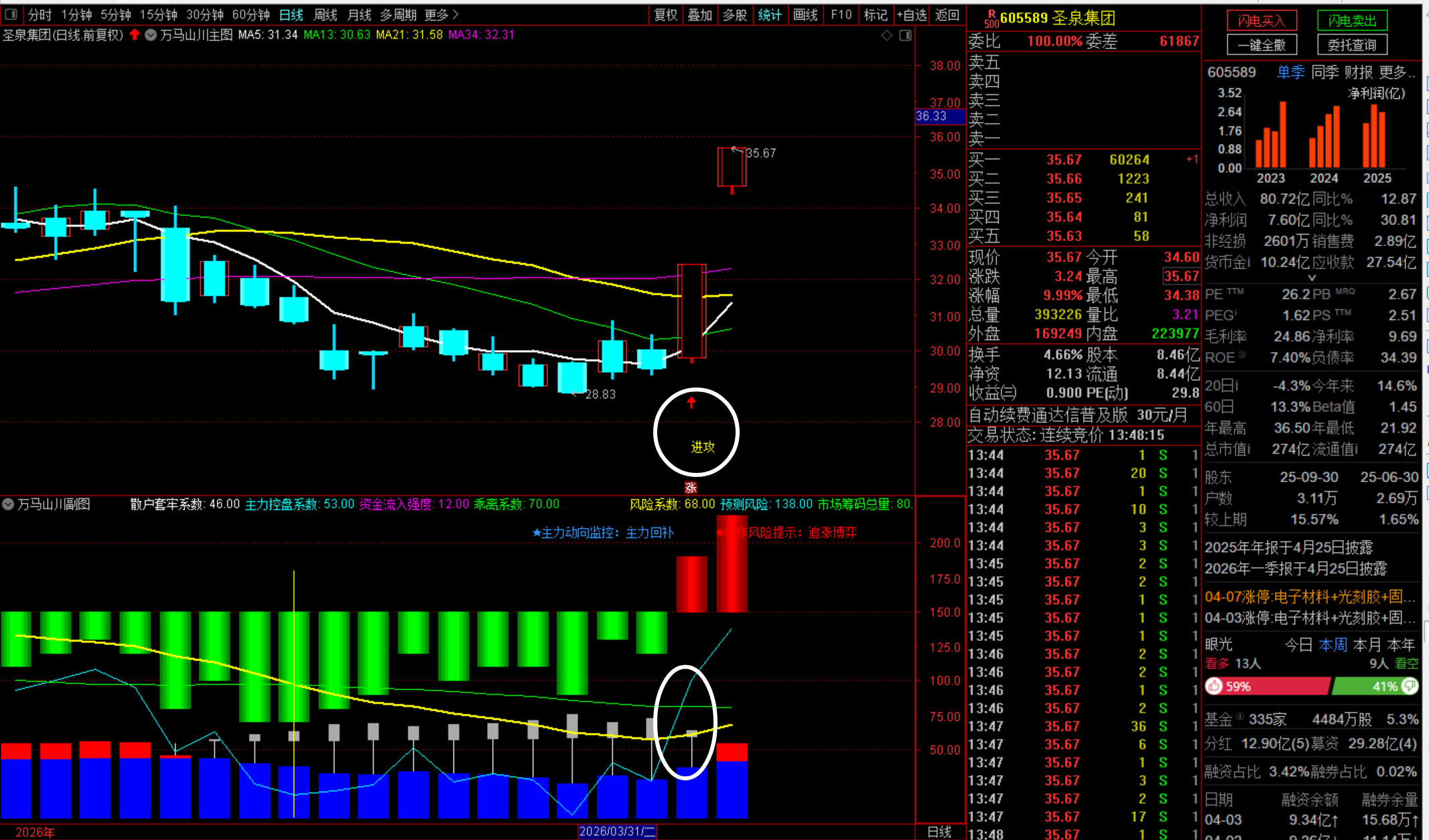Toggle the 统计 statistics mode
This screenshot has width=1429, height=840.
770,15
